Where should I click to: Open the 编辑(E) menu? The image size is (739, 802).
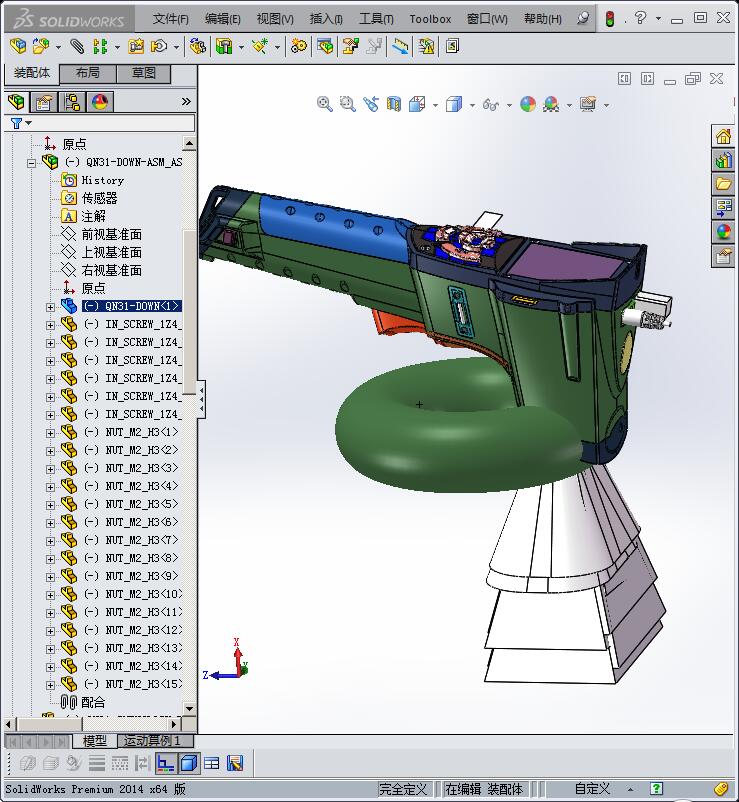tap(222, 19)
